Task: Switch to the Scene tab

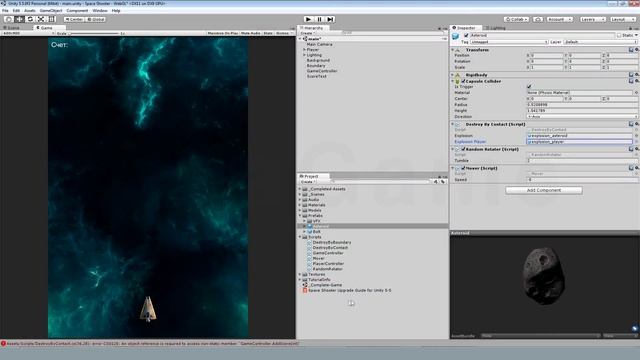Action: click(11, 28)
